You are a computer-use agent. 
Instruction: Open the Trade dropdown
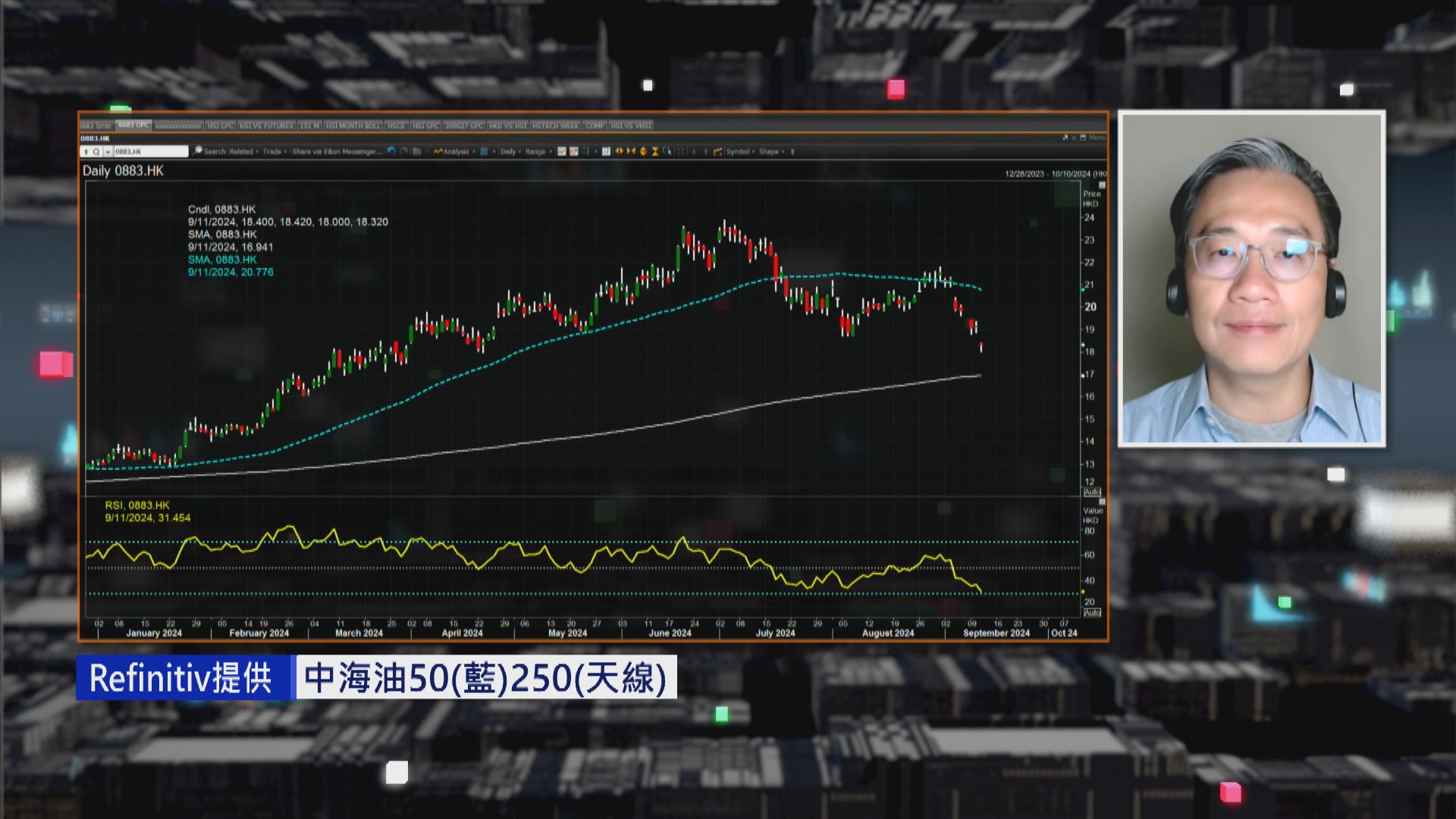click(x=275, y=151)
